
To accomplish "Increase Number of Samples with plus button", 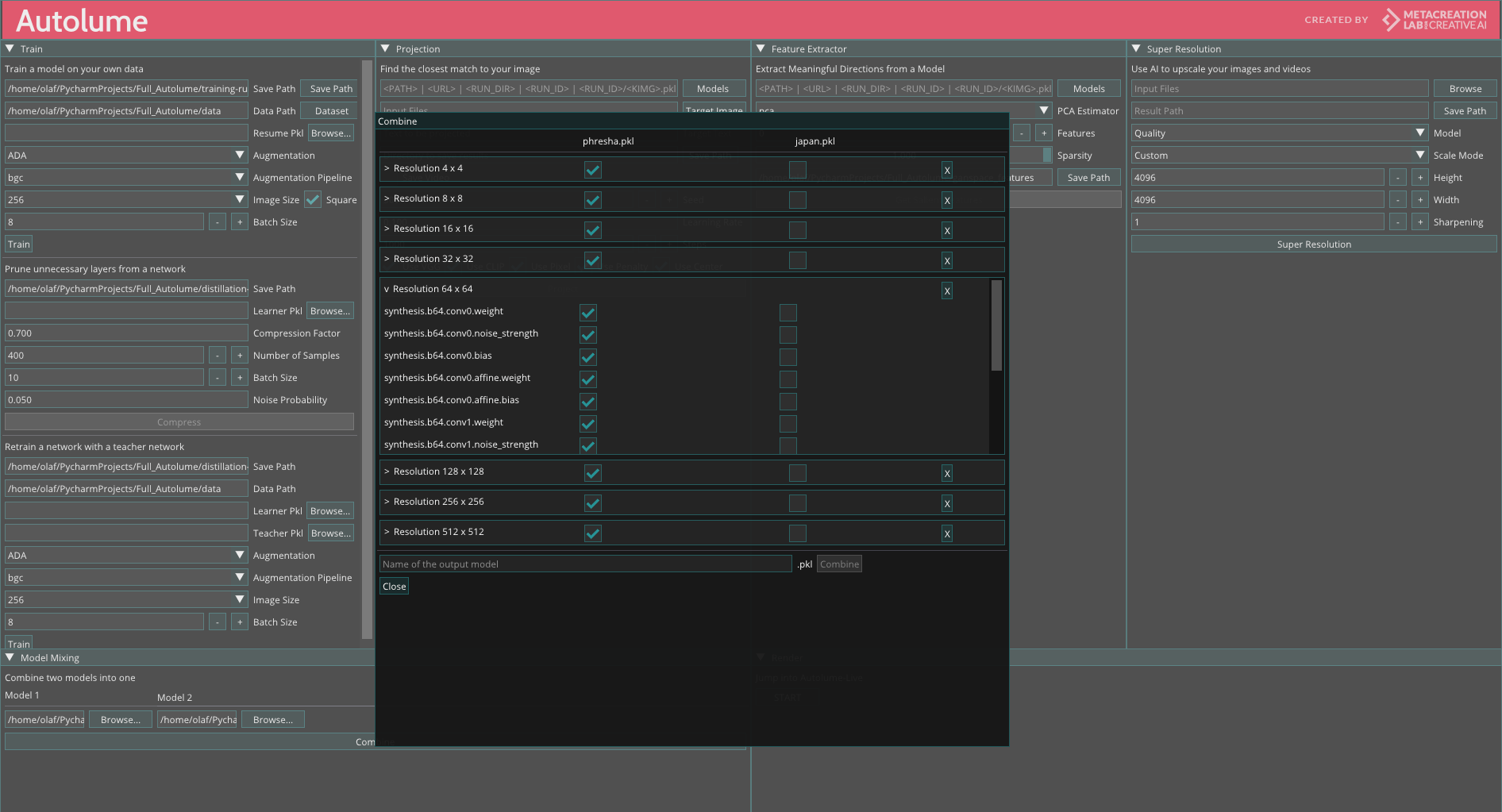I will click(240, 356).
